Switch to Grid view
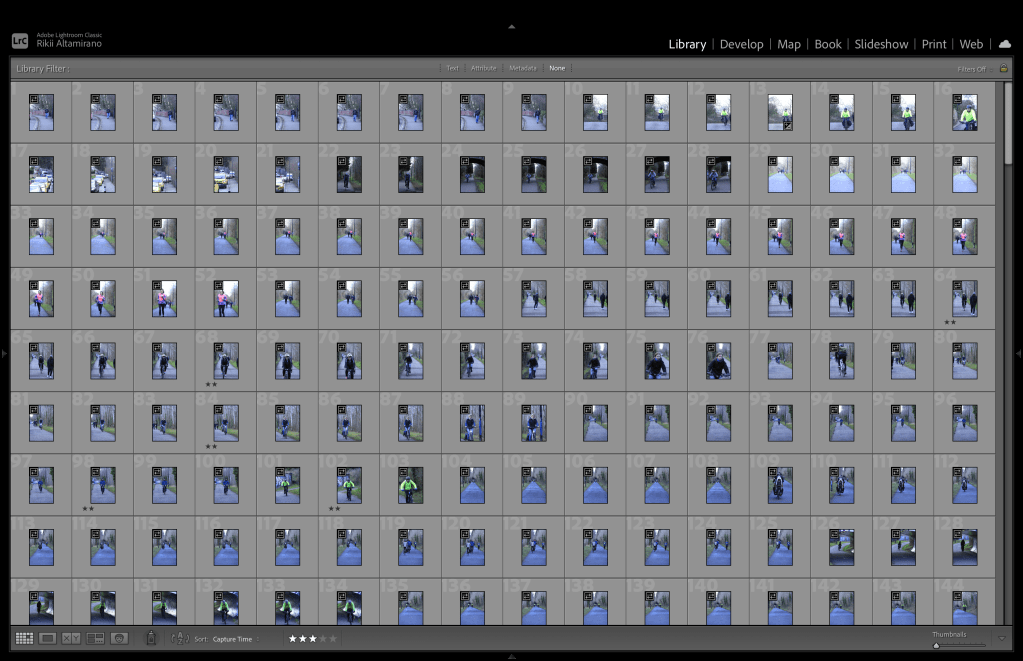1023x661 pixels. pyautogui.click(x=24, y=638)
